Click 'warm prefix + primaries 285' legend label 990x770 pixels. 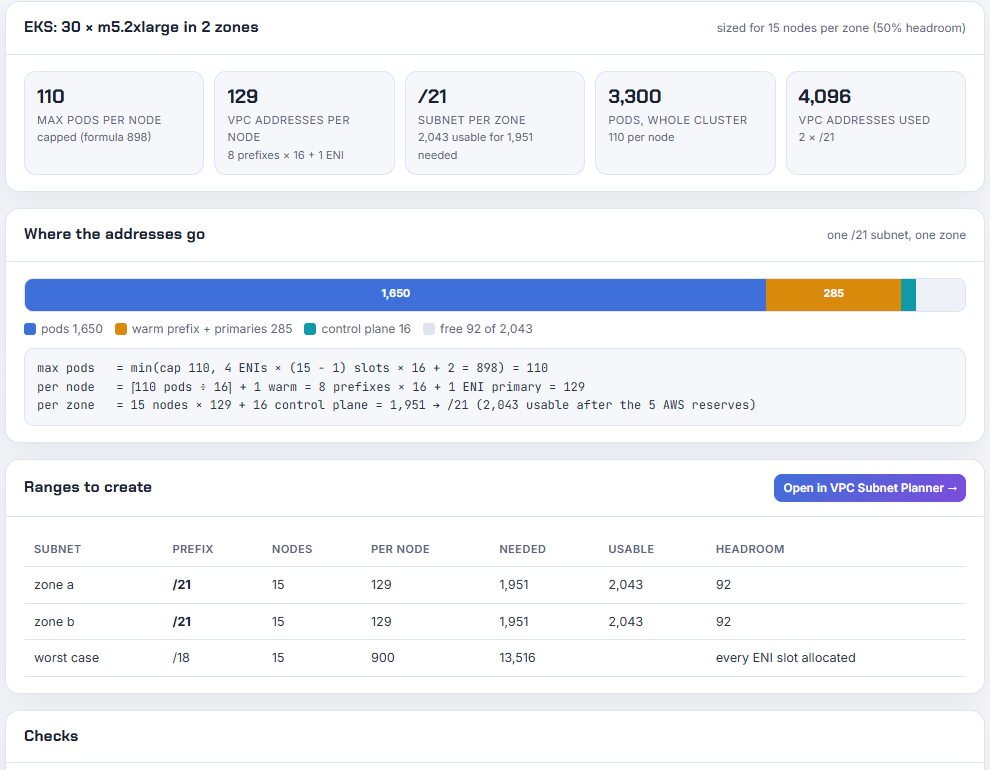pyautogui.click(x=212, y=329)
